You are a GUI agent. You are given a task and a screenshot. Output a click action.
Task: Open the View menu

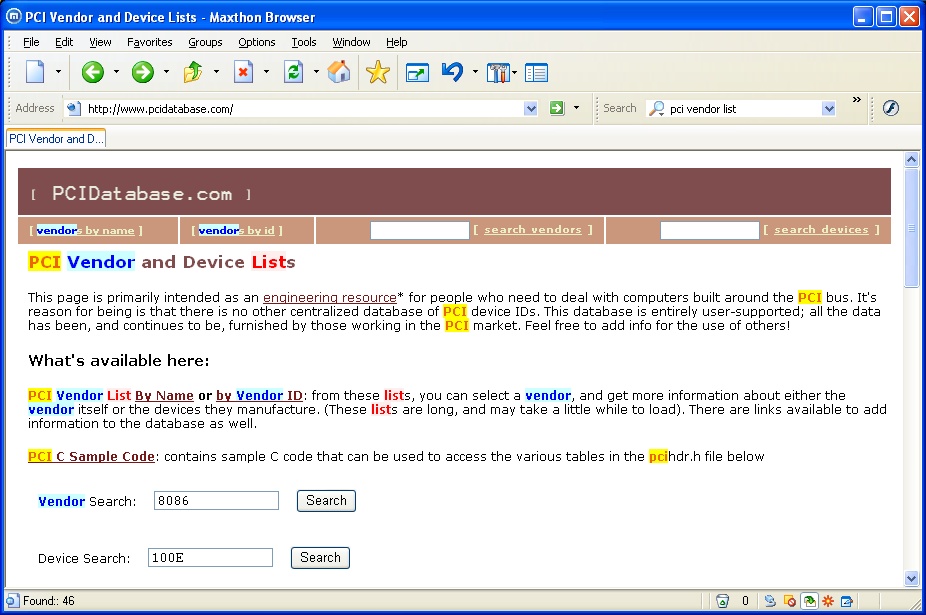click(x=100, y=42)
